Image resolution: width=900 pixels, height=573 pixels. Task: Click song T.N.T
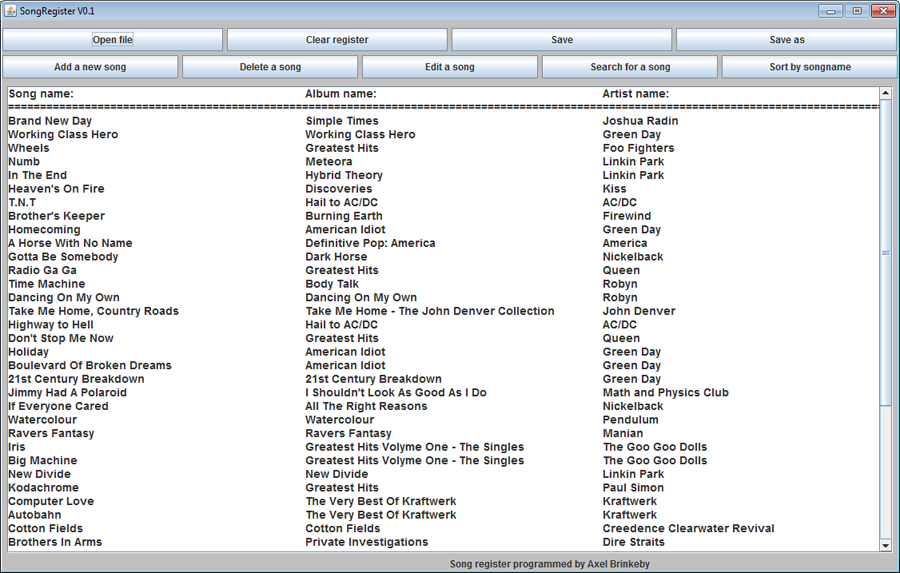pos(22,202)
